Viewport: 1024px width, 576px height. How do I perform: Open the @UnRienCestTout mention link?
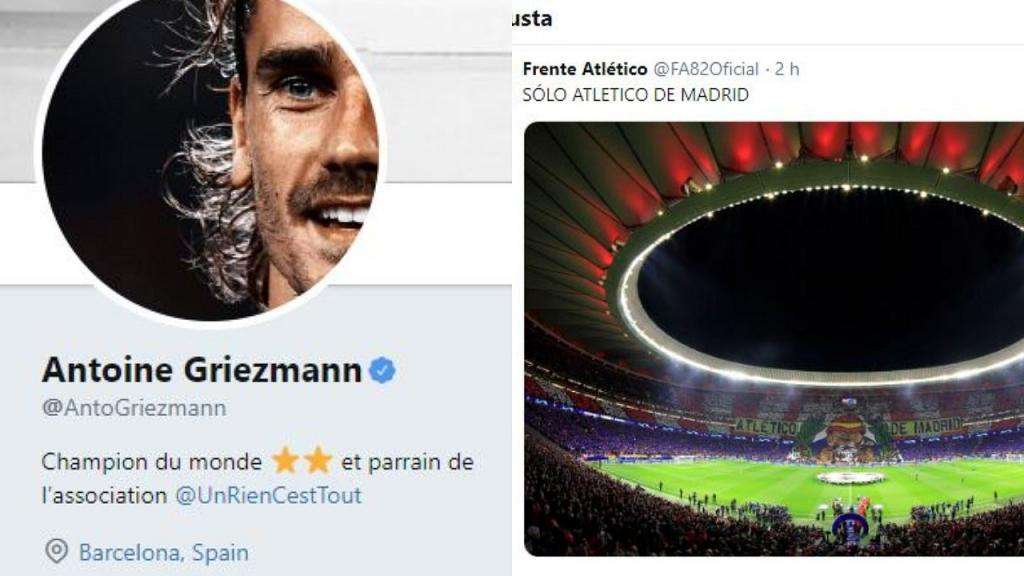268,496
